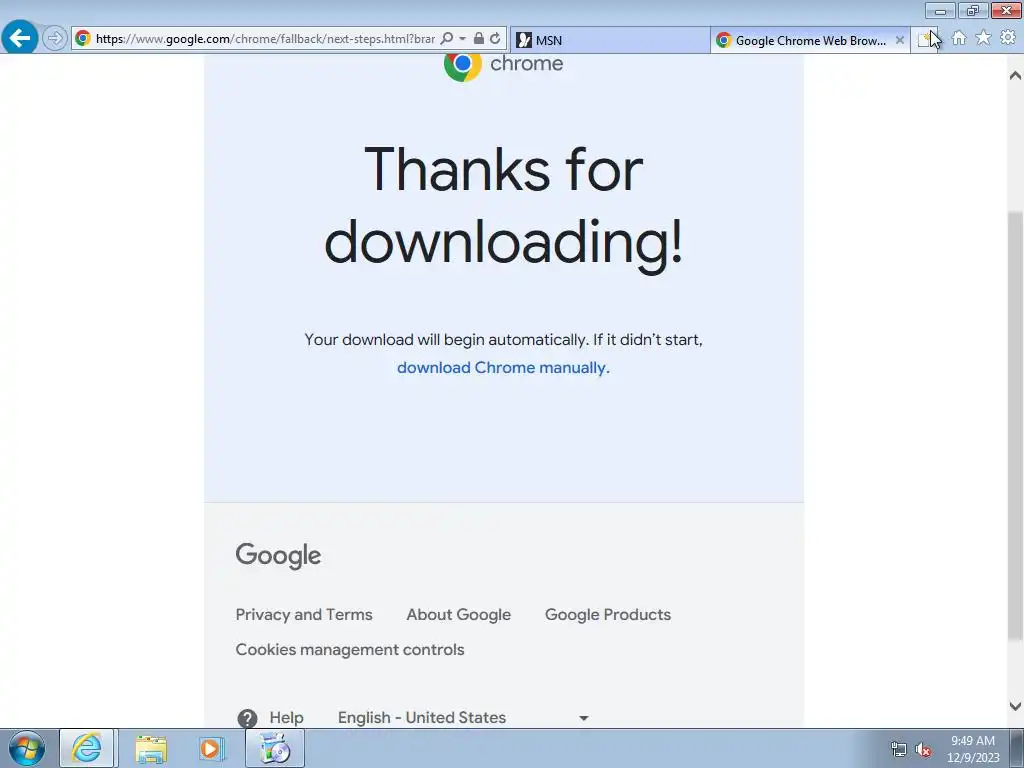Open the English - United States language dropdown
1024x768 pixels.
464,718
